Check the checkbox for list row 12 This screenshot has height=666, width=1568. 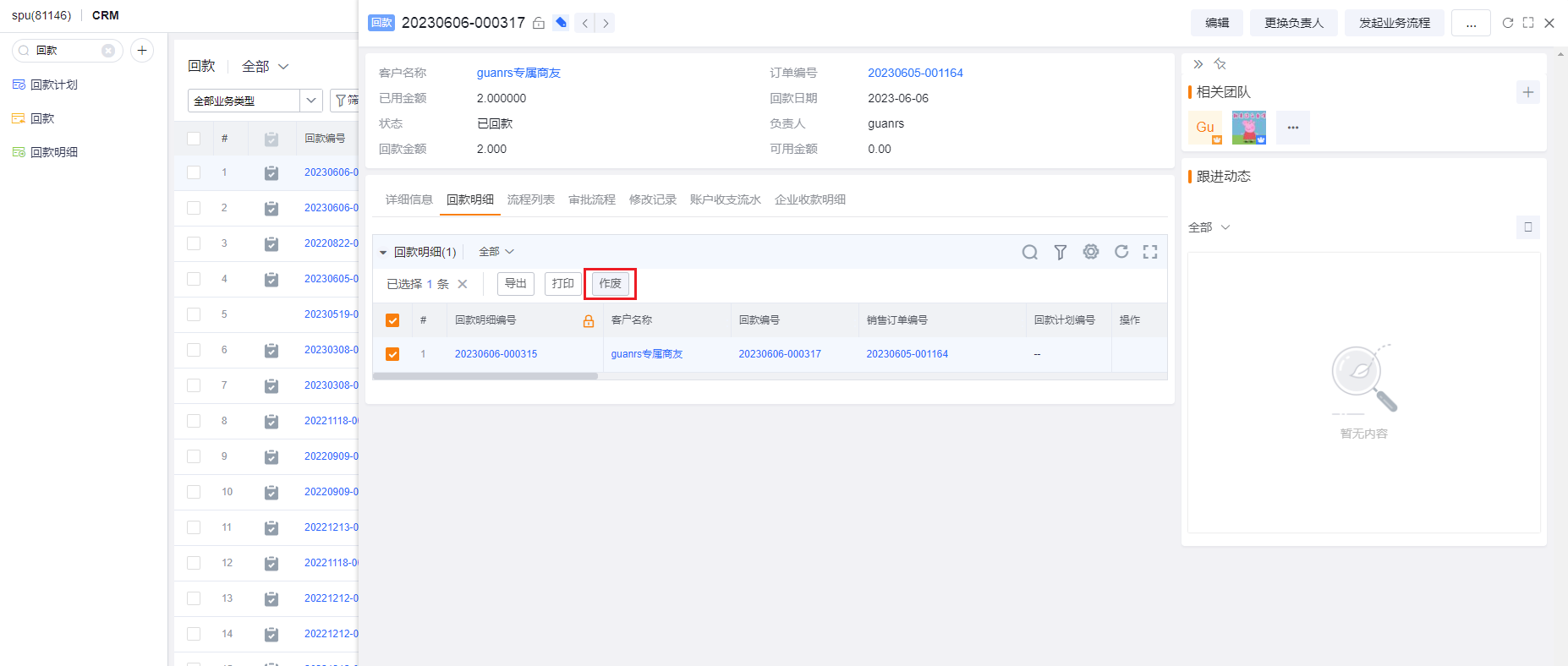pyautogui.click(x=194, y=563)
